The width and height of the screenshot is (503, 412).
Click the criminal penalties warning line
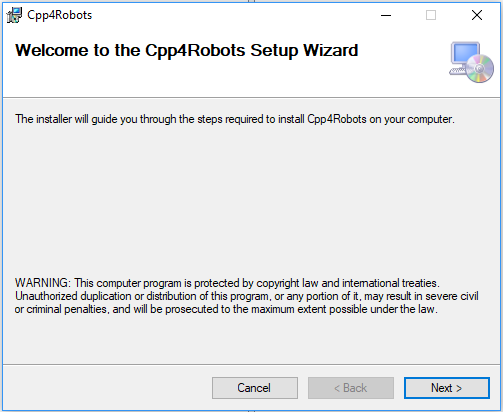click(x=226, y=309)
